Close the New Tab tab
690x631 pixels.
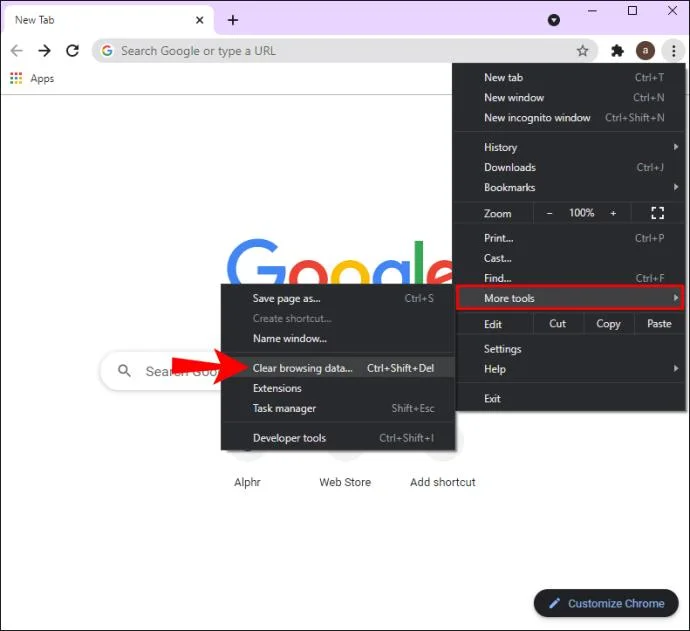click(199, 20)
